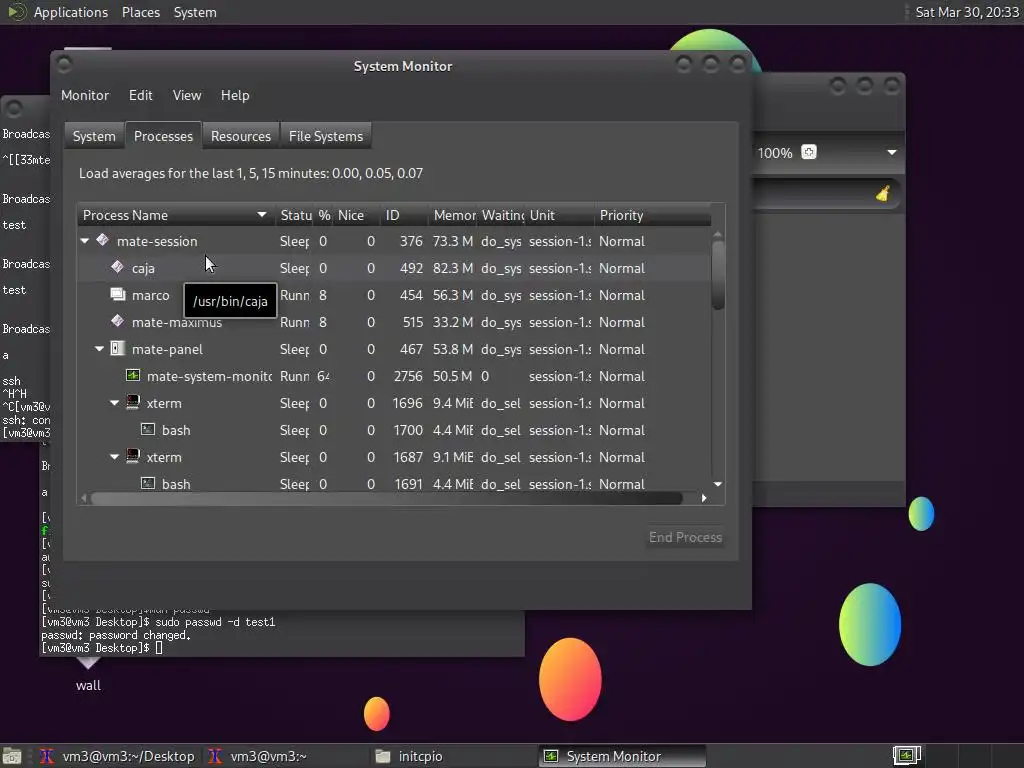
Task: Open the Places menu in top panel
Action: (140, 12)
